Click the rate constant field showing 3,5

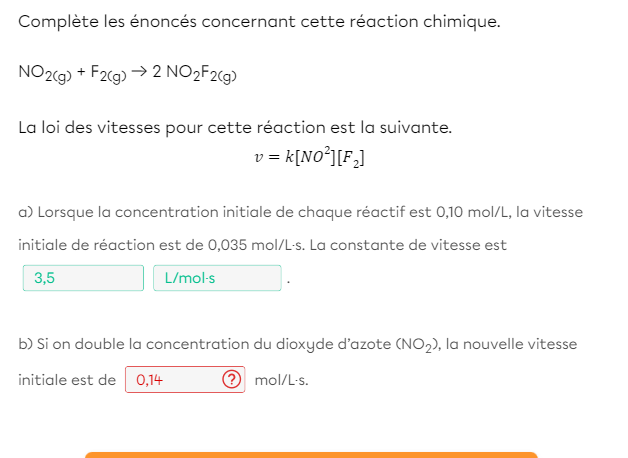tap(83, 278)
